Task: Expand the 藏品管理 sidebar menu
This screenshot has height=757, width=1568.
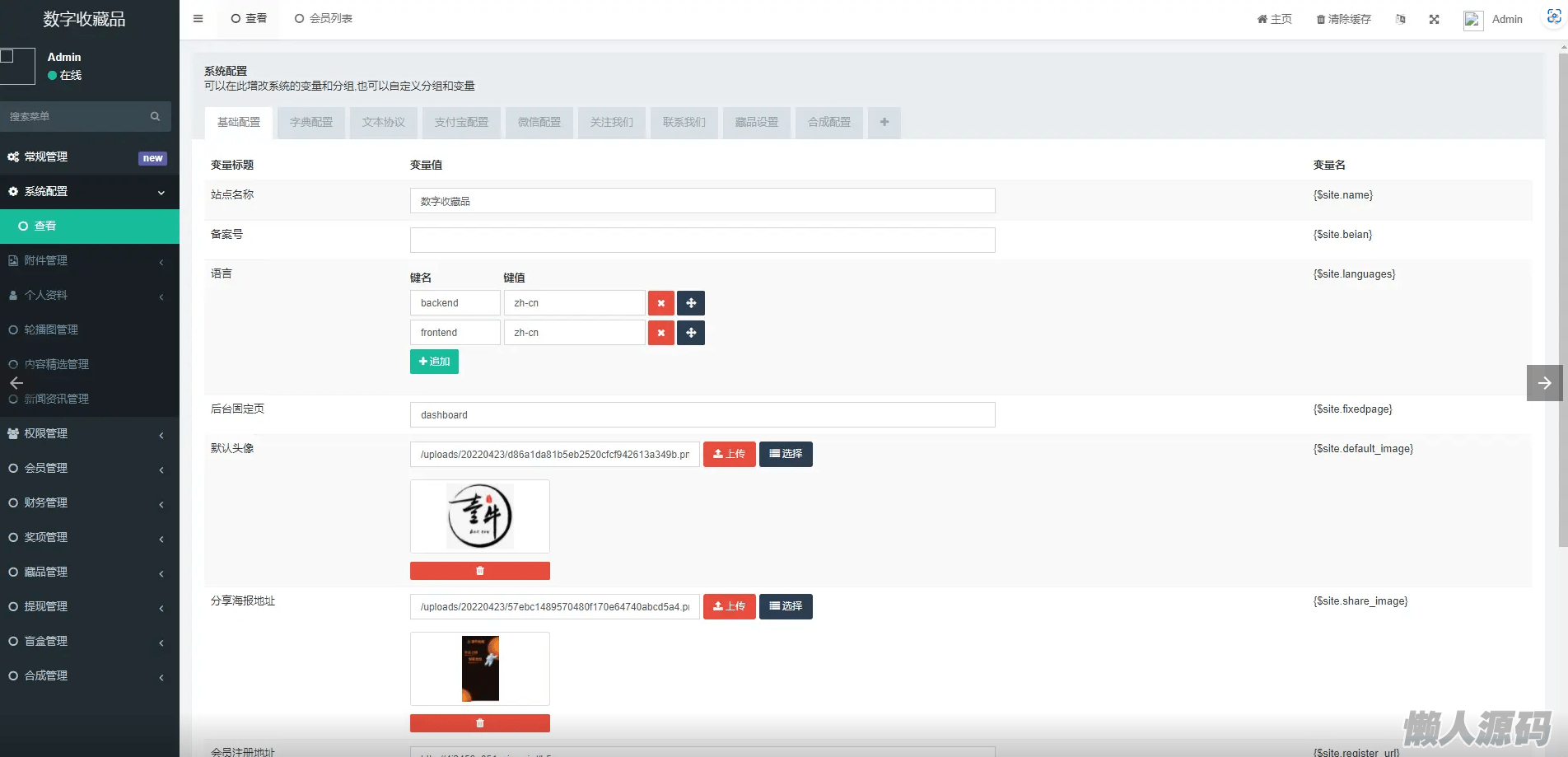Action: [90, 572]
